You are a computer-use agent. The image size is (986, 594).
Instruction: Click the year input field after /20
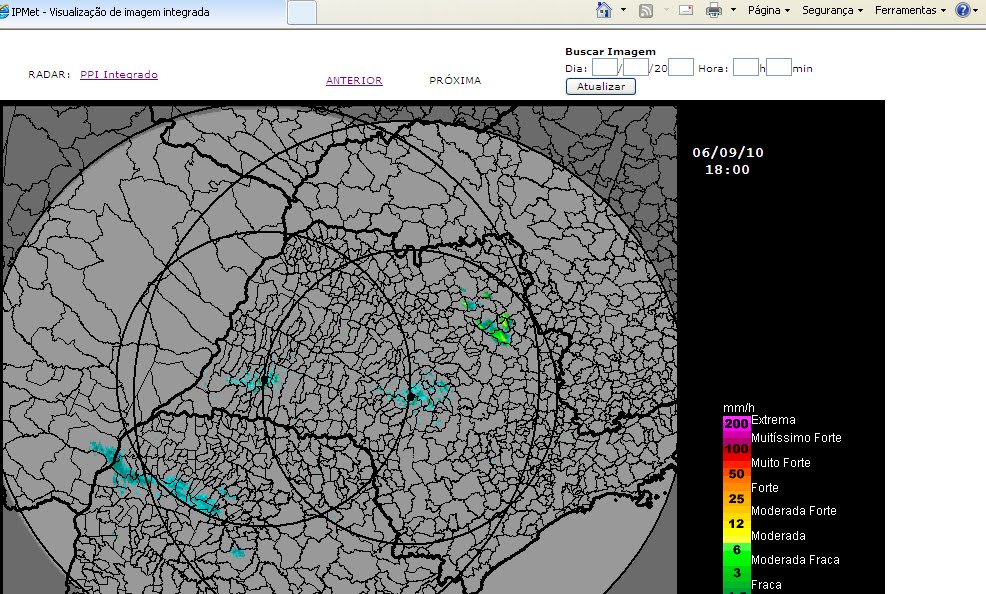point(680,67)
